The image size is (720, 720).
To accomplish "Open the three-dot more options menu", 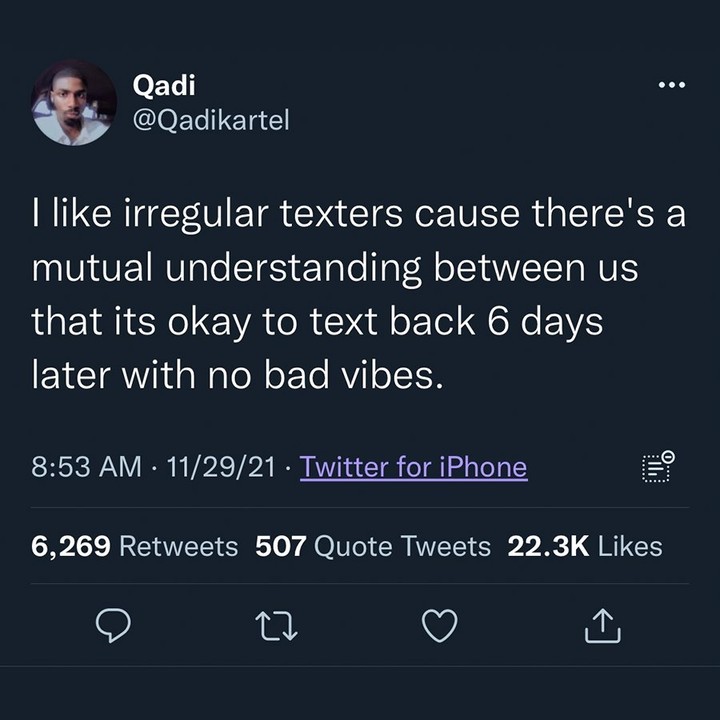I will click(x=671, y=85).
